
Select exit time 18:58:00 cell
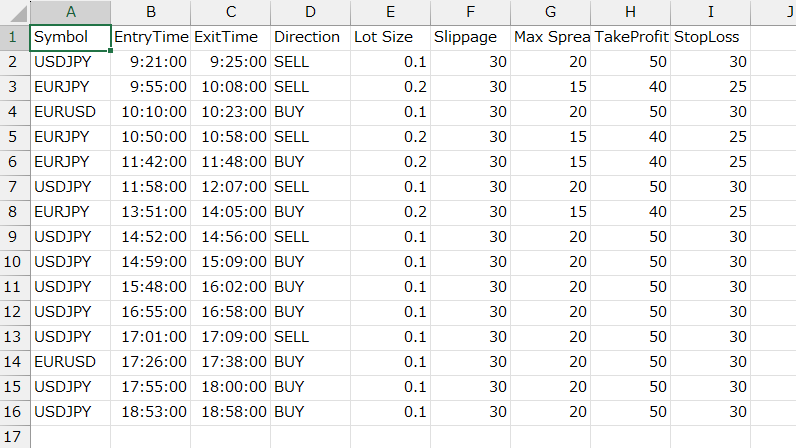pos(230,411)
